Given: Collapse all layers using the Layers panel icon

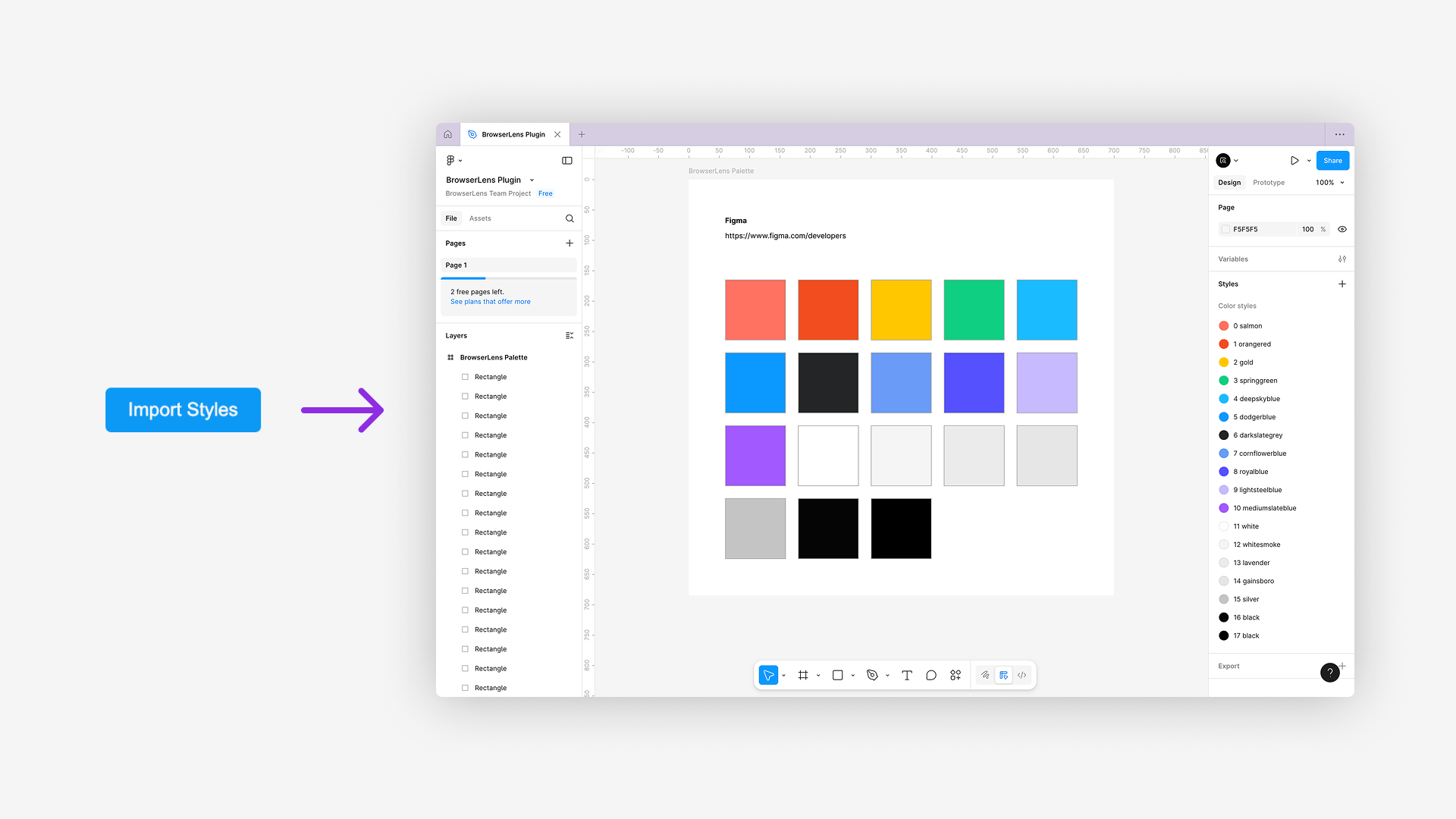Looking at the screenshot, I should pos(570,336).
